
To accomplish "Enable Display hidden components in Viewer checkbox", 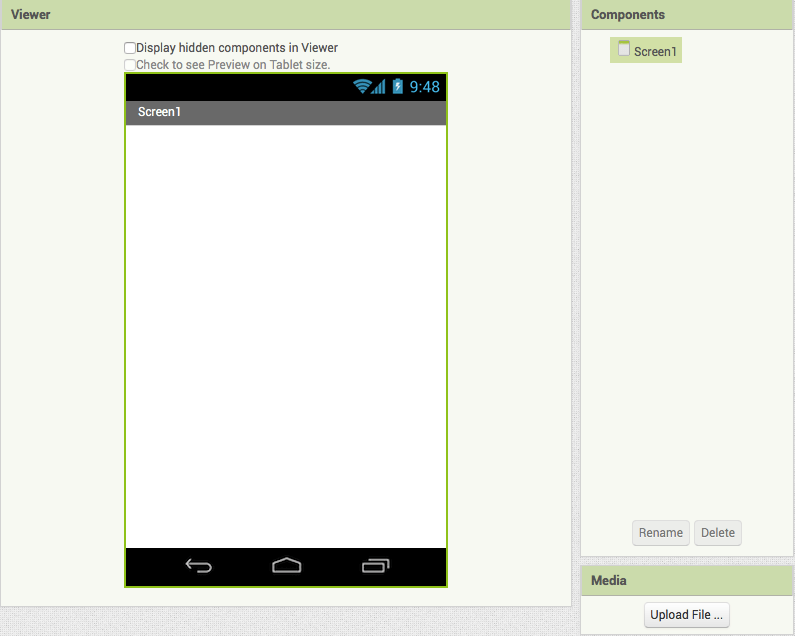I will 130,48.
